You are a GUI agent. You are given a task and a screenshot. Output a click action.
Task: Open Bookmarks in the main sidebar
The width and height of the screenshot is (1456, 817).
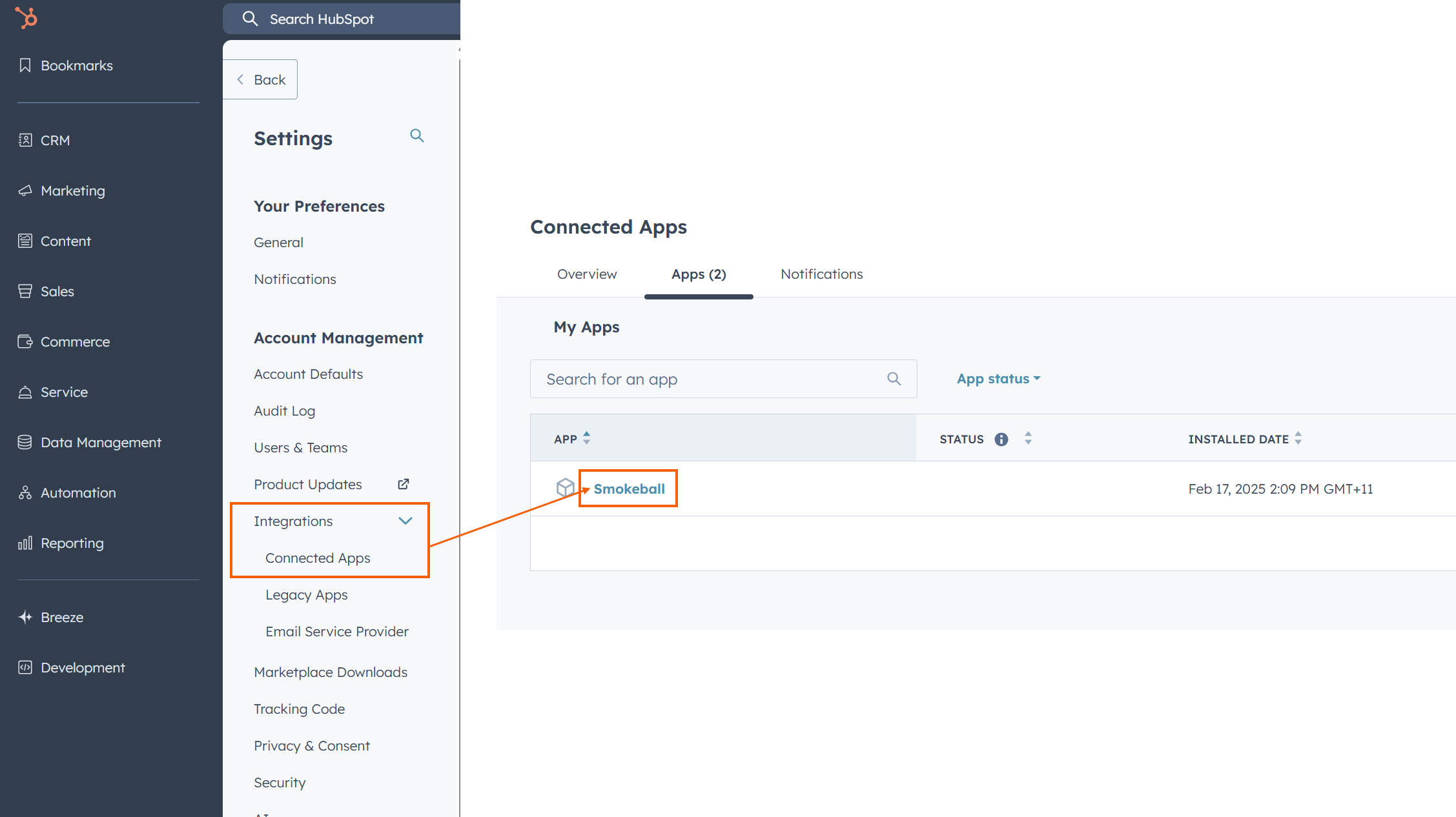coord(76,65)
